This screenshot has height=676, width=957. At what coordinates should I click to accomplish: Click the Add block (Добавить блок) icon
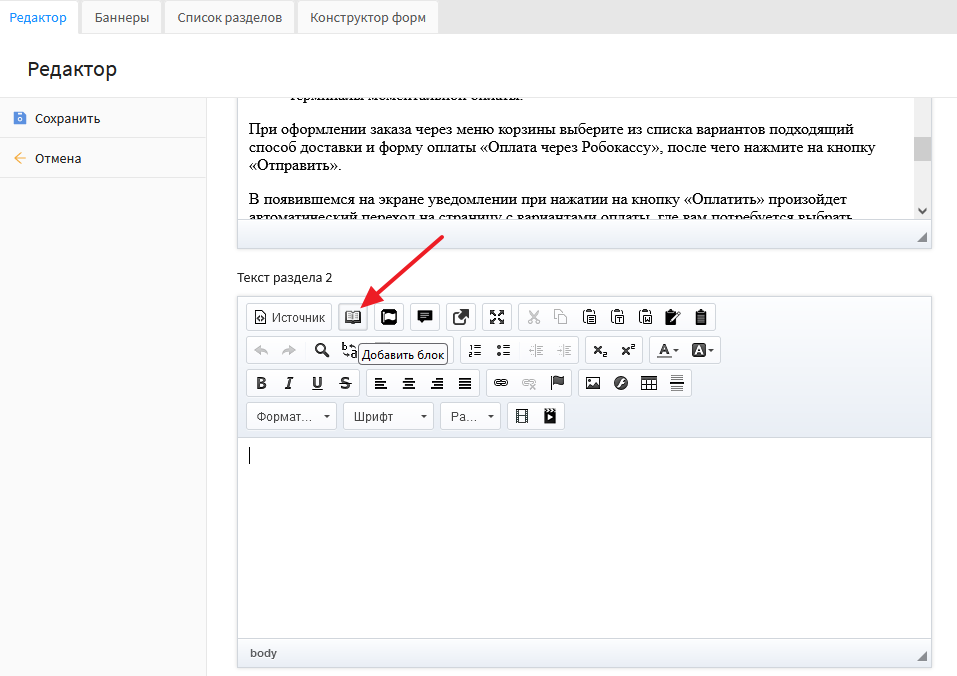pos(352,317)
